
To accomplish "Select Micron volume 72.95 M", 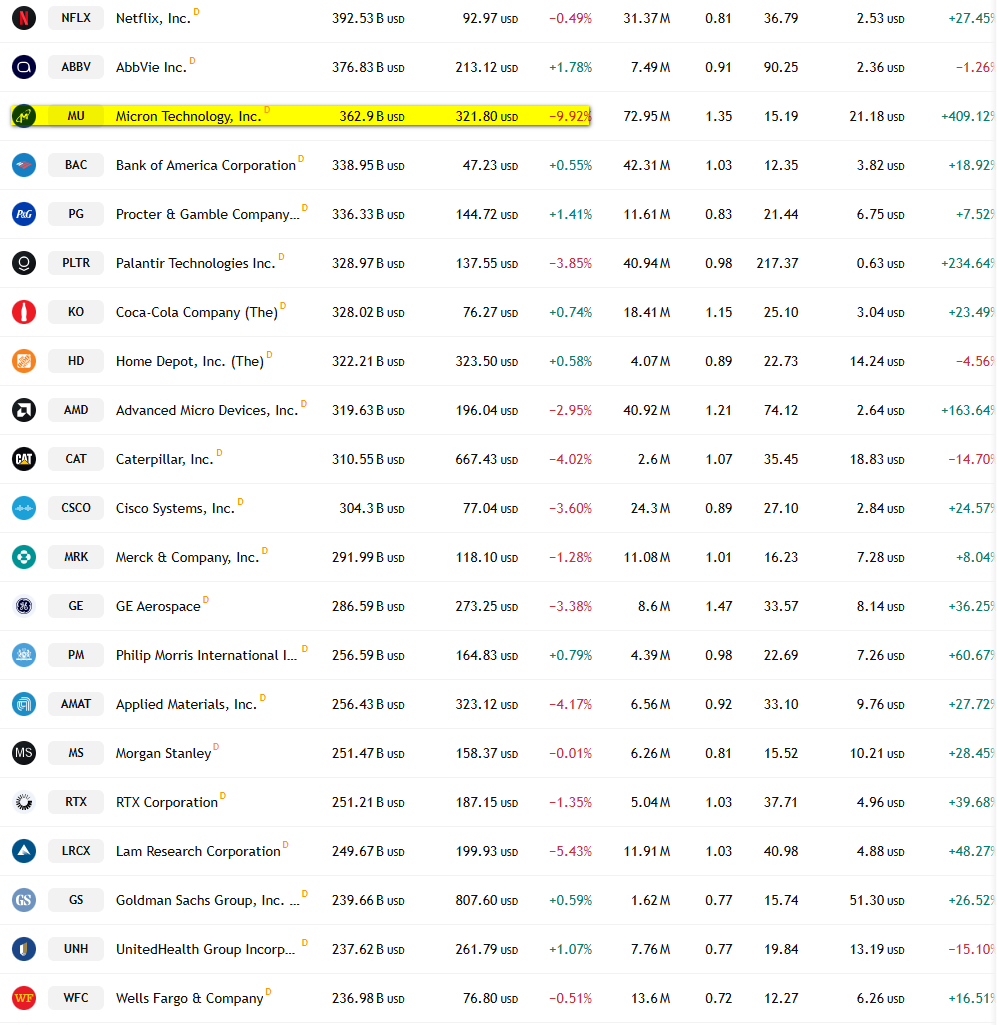I will point(647,116).
